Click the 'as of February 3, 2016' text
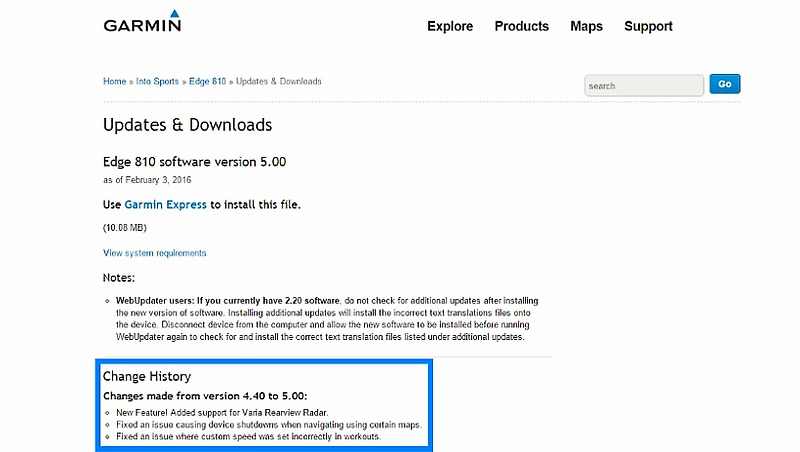800x452 pixels. pyautogui.click(x=147, y=180)
